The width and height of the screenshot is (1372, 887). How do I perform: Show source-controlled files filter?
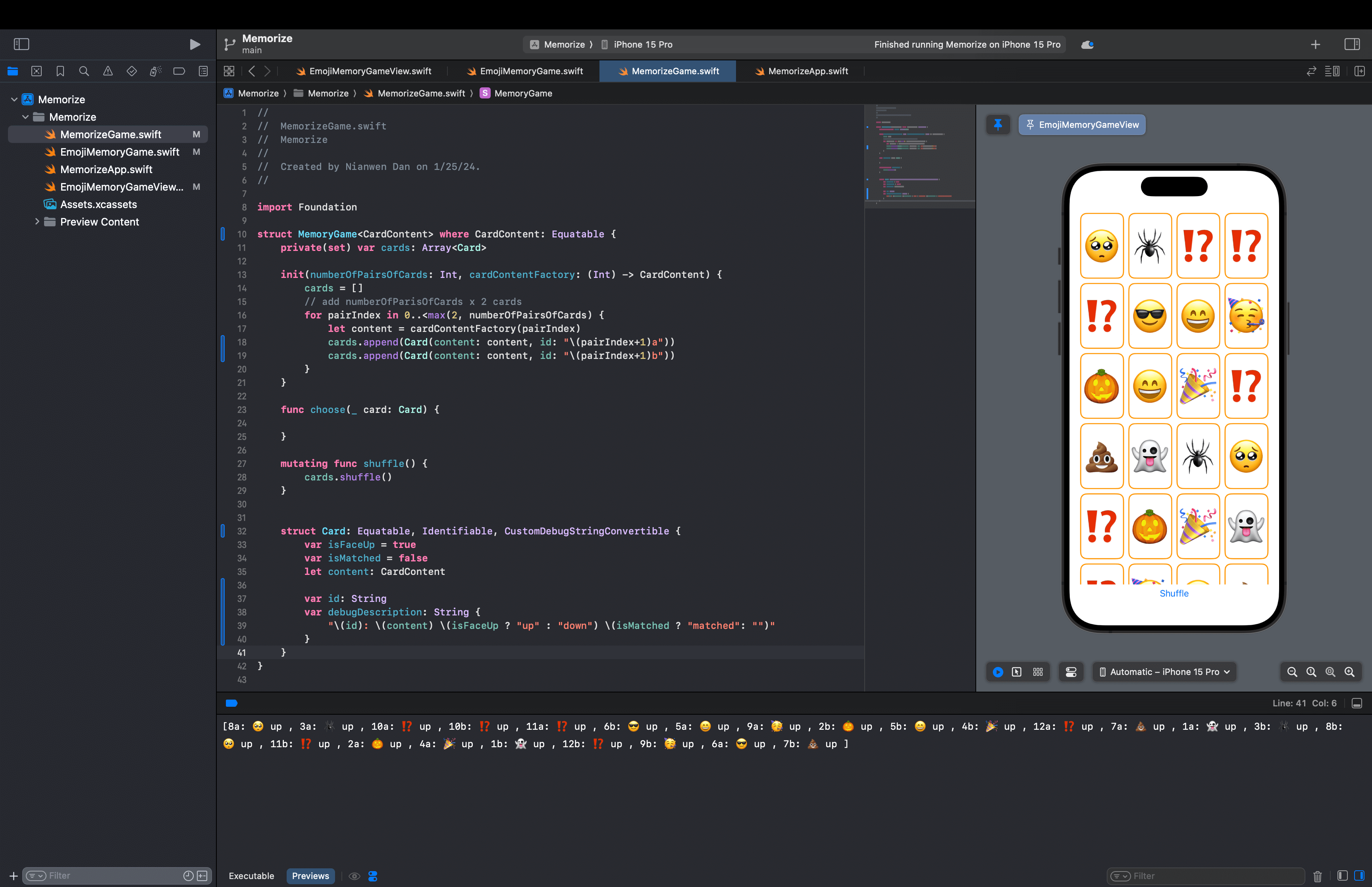[x=202, y=875]
